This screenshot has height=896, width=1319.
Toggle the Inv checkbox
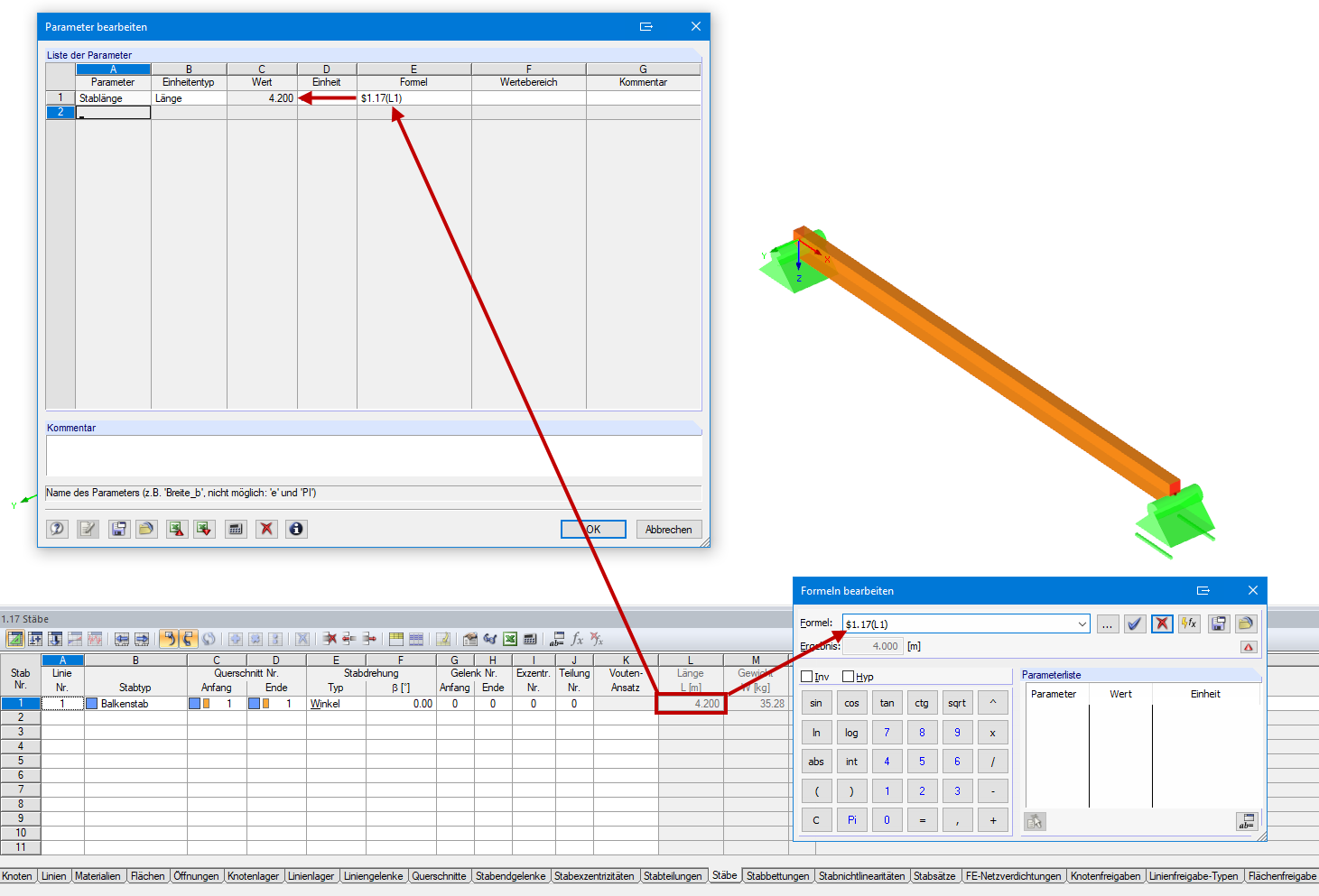(807, 677)
